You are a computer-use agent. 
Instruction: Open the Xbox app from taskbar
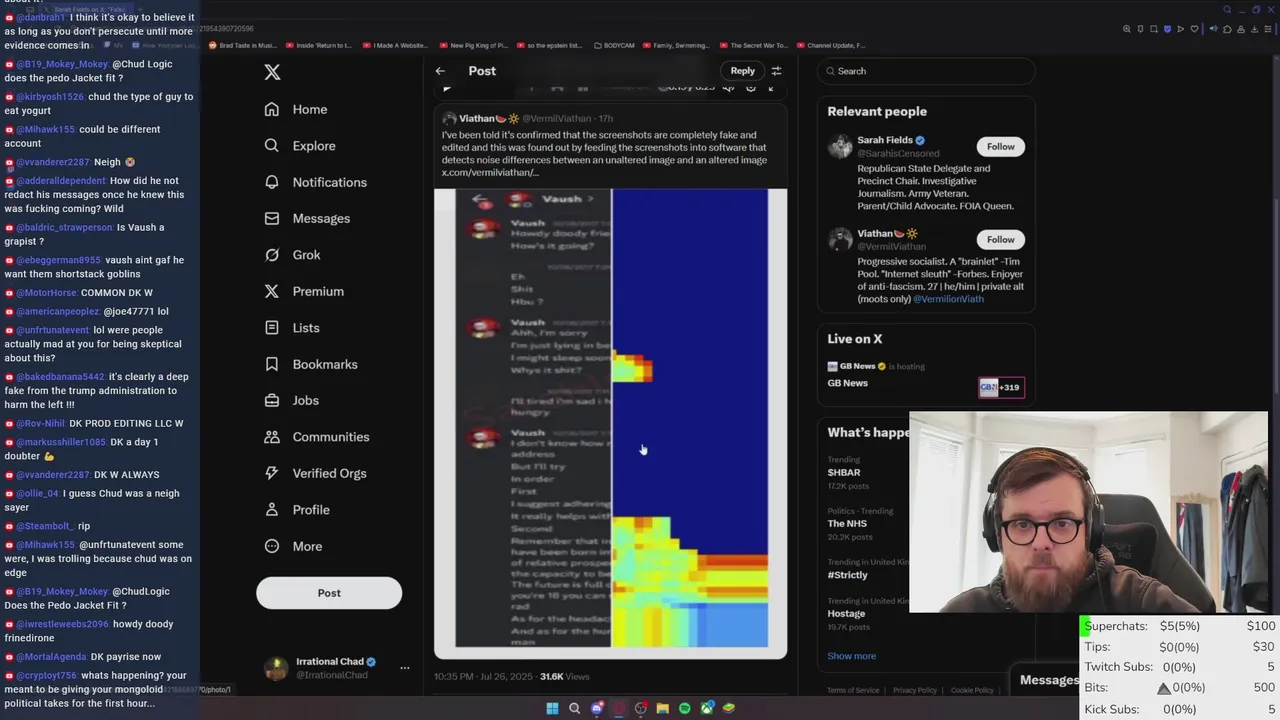[707, 708]
